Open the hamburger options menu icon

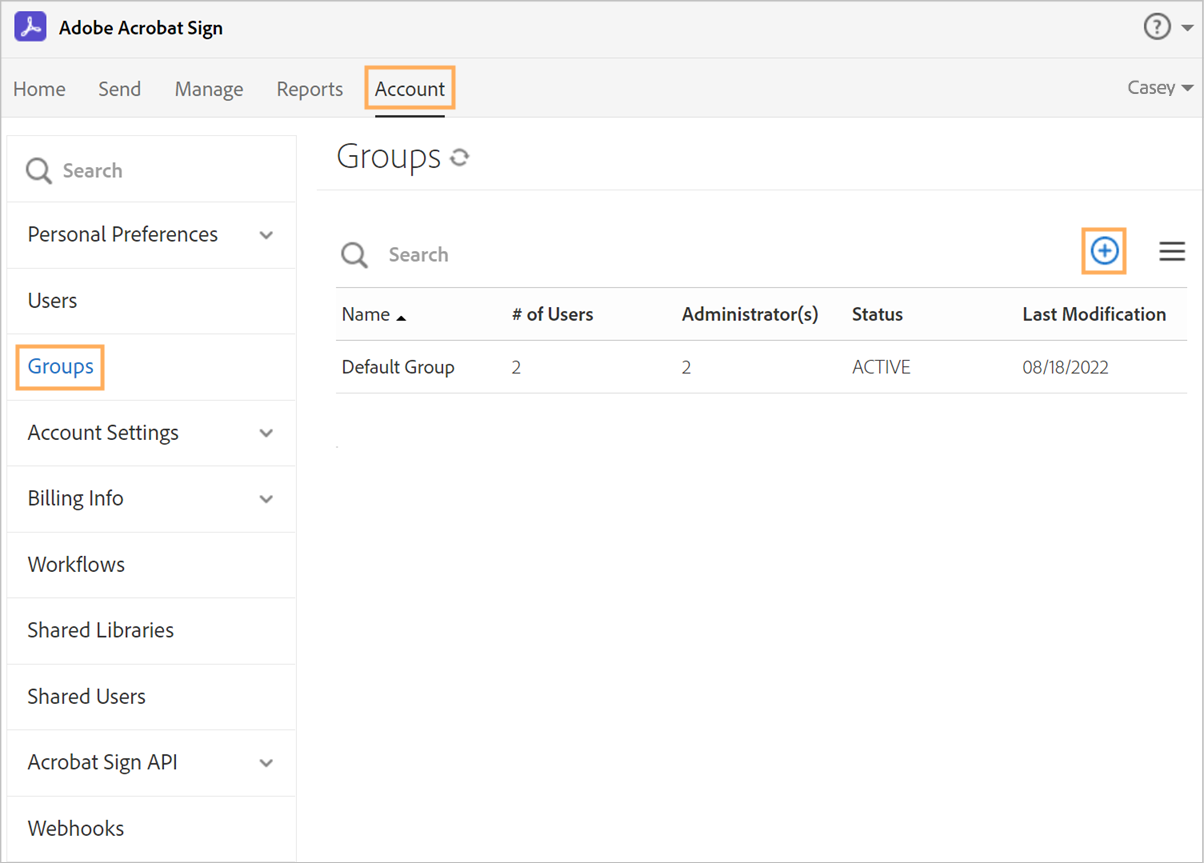pos(1172,251)
